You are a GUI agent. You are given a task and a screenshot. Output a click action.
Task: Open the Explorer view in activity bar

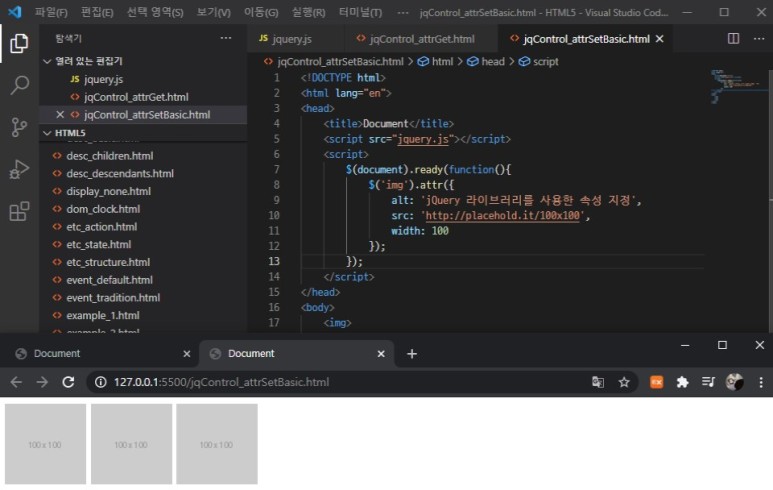coord(19,43)
